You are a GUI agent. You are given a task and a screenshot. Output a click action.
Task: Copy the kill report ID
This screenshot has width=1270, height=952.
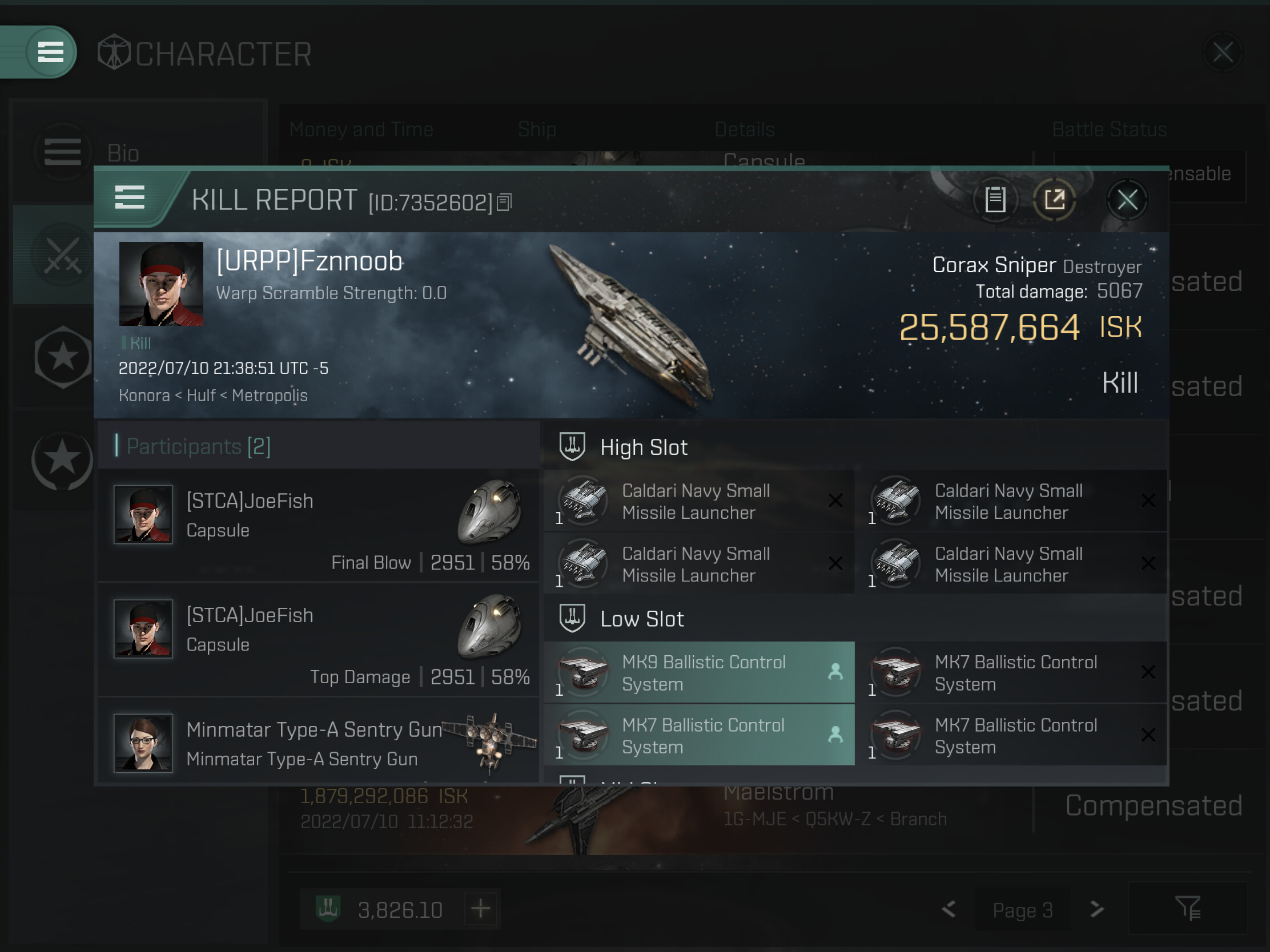[504, 202]
